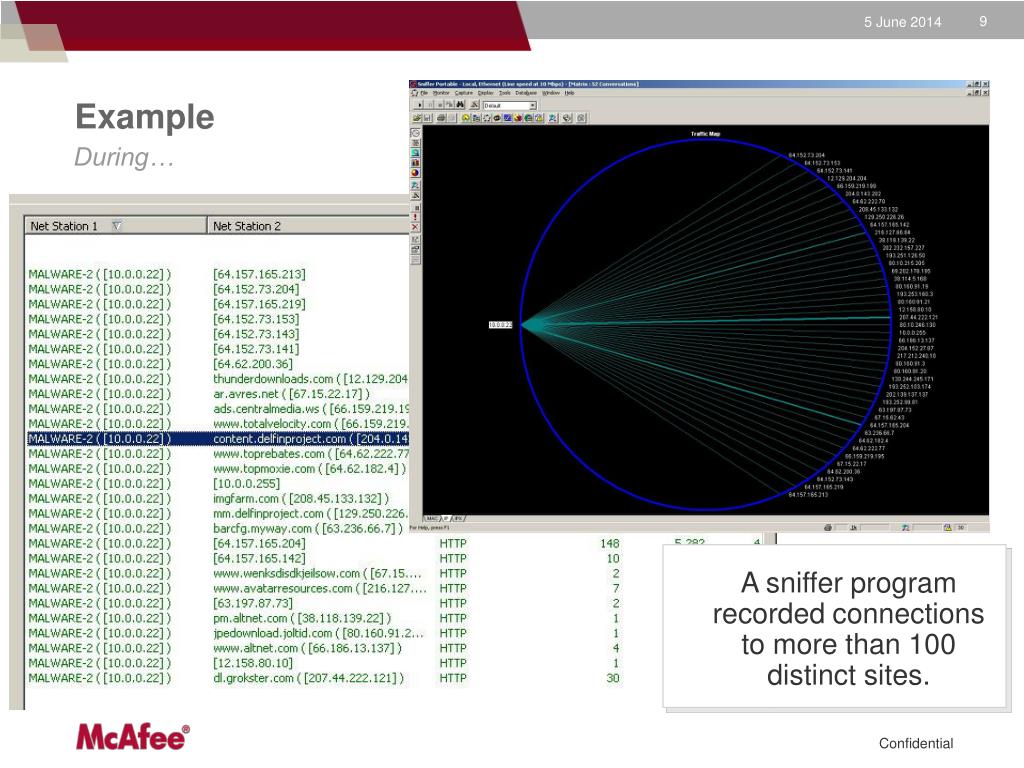Screen dimensions: 1024x768
Task: Click the red pie Protocol Distribution toolbar icon
Action: [518, 118]
